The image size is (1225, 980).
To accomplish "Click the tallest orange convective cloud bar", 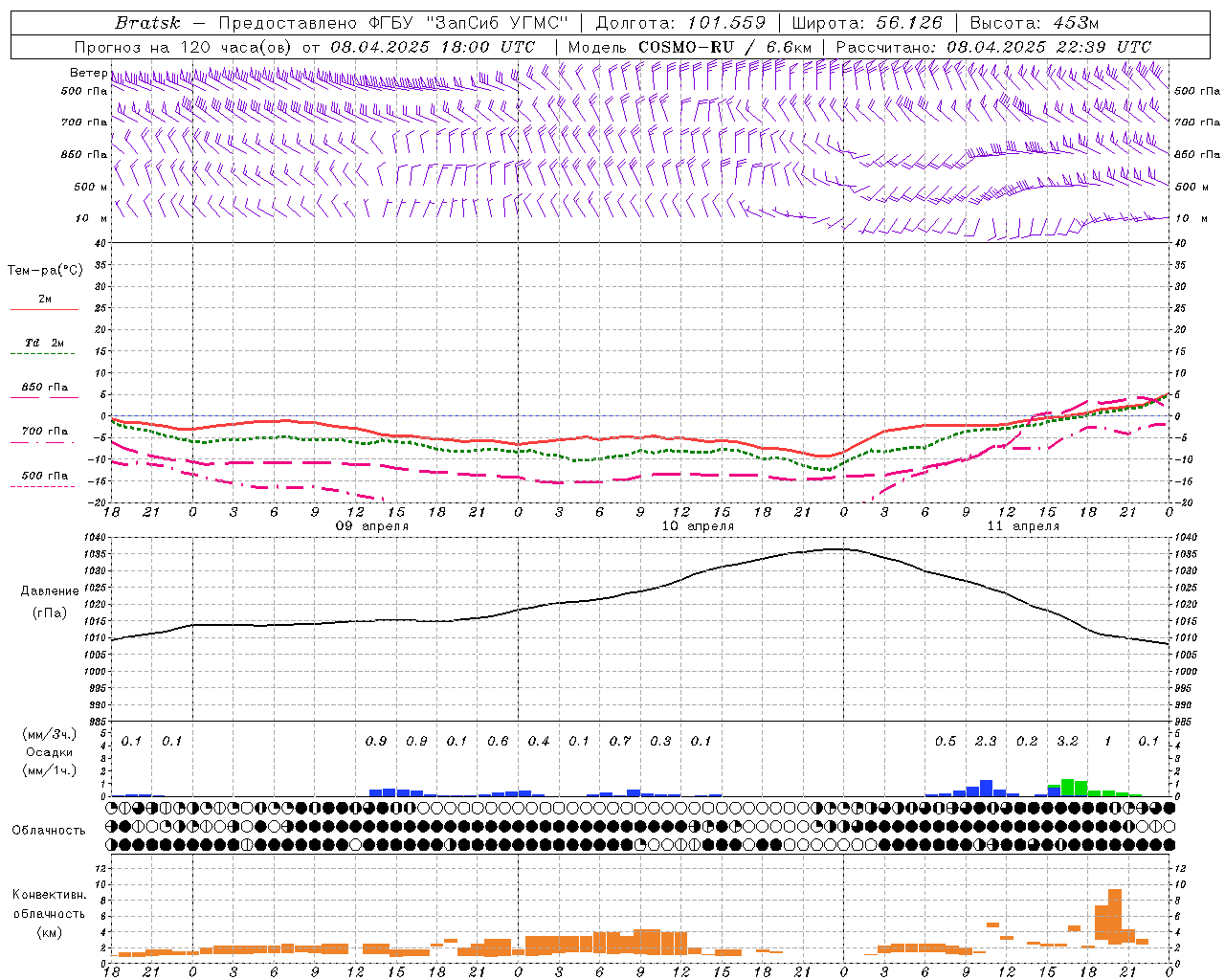I will pos(1114,917).
